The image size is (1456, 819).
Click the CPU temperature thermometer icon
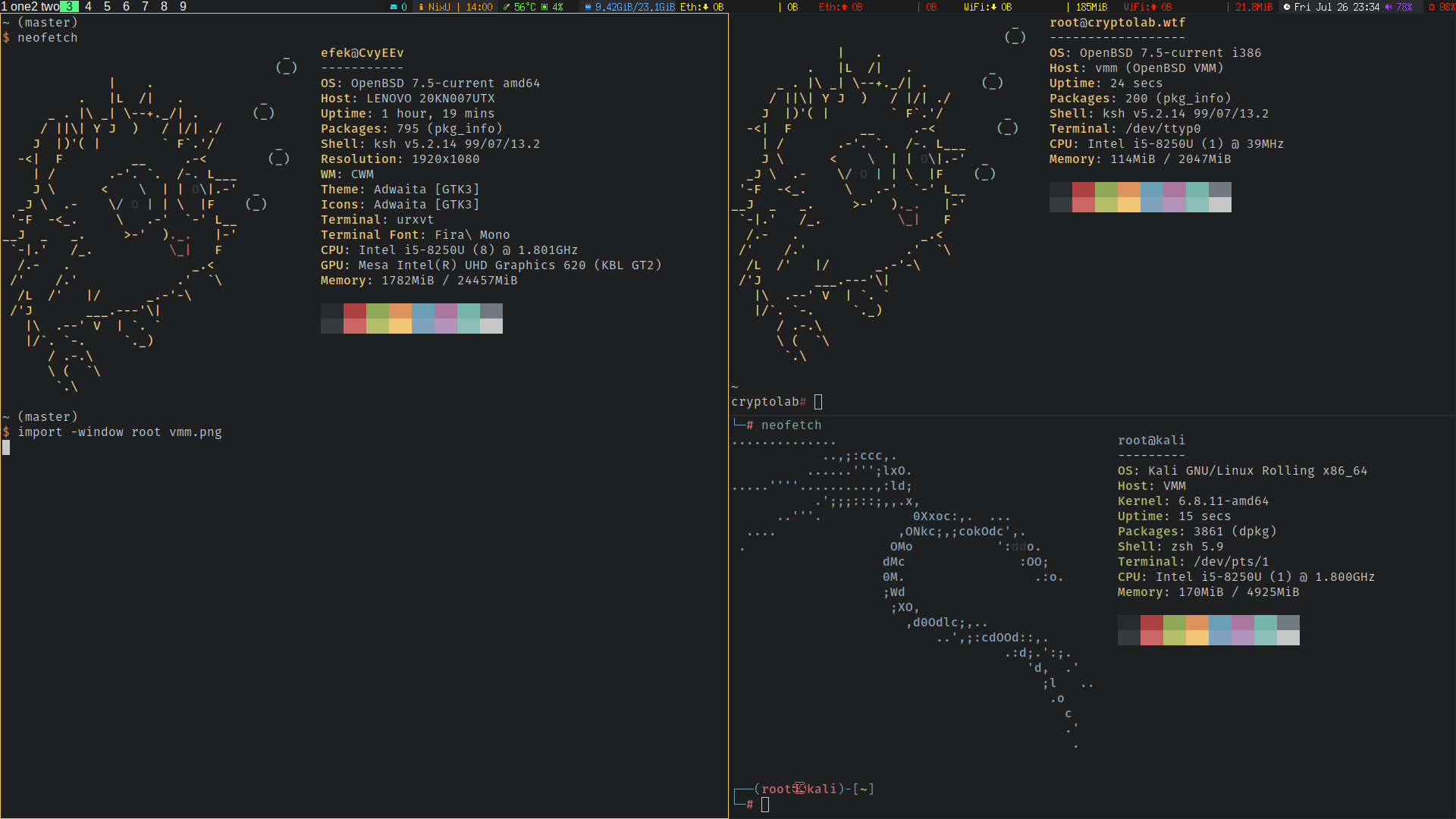(x=507, y=7)
